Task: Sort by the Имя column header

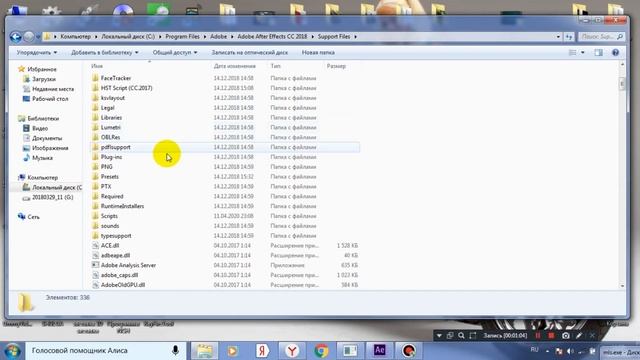Action: (x=97, y=66)
